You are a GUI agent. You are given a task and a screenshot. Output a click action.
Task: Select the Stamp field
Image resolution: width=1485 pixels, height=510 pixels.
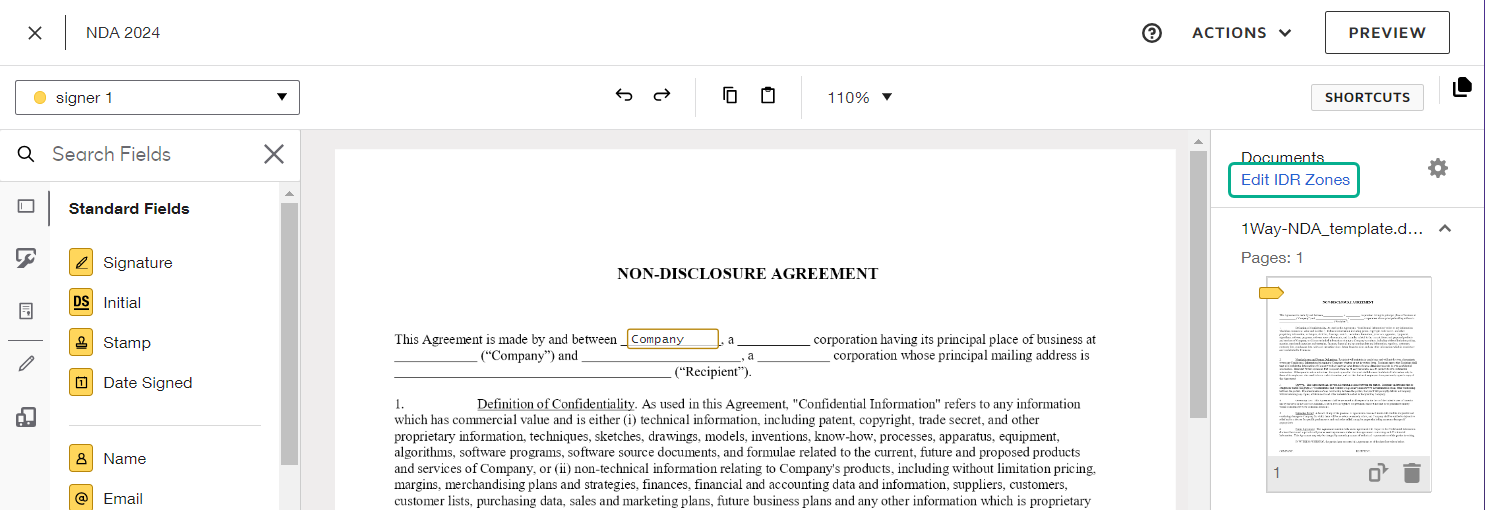click(x=110, y=342)
